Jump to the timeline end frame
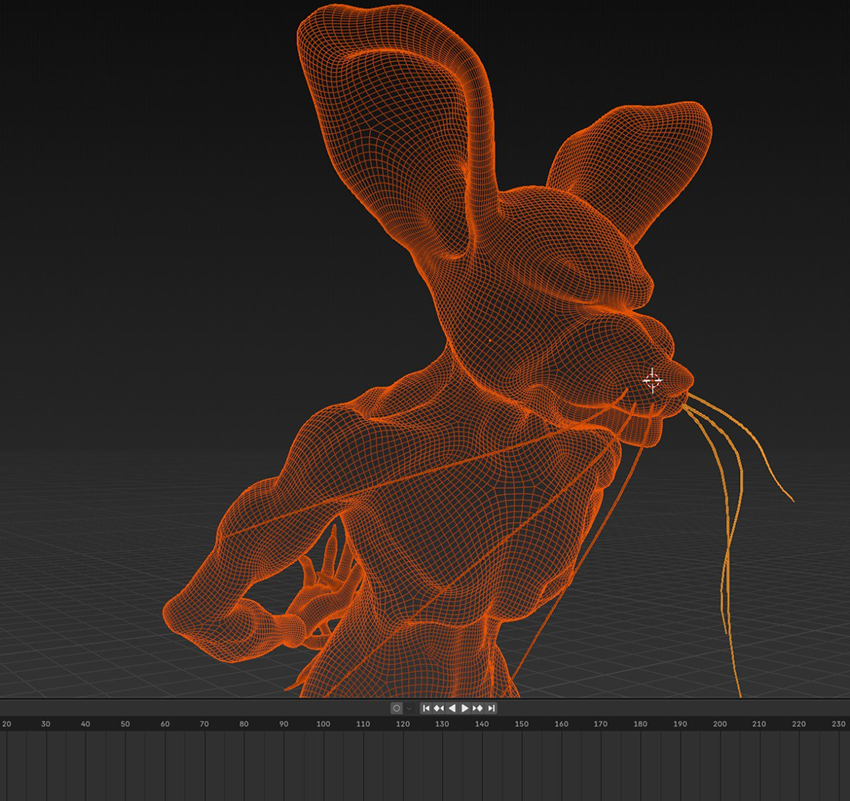Image resolution: width=850 pixels, height=801 pixels. coord(491,708)
